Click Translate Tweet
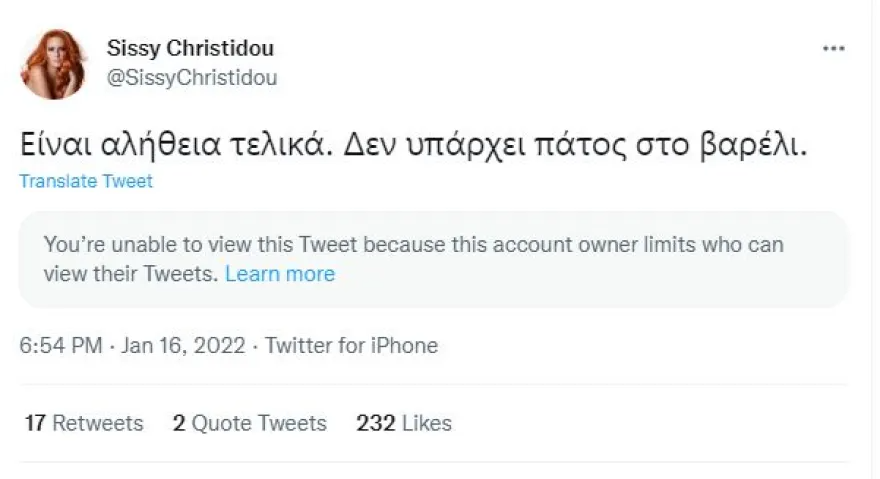Viewport: 880px width, 479px height. point(86,182)
